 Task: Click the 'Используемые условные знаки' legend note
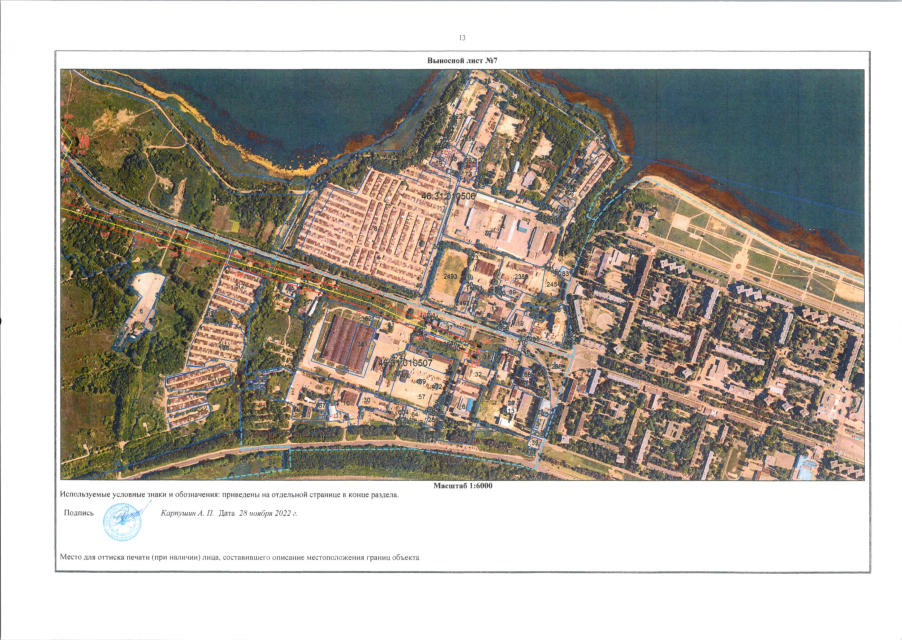click(230, 495)
